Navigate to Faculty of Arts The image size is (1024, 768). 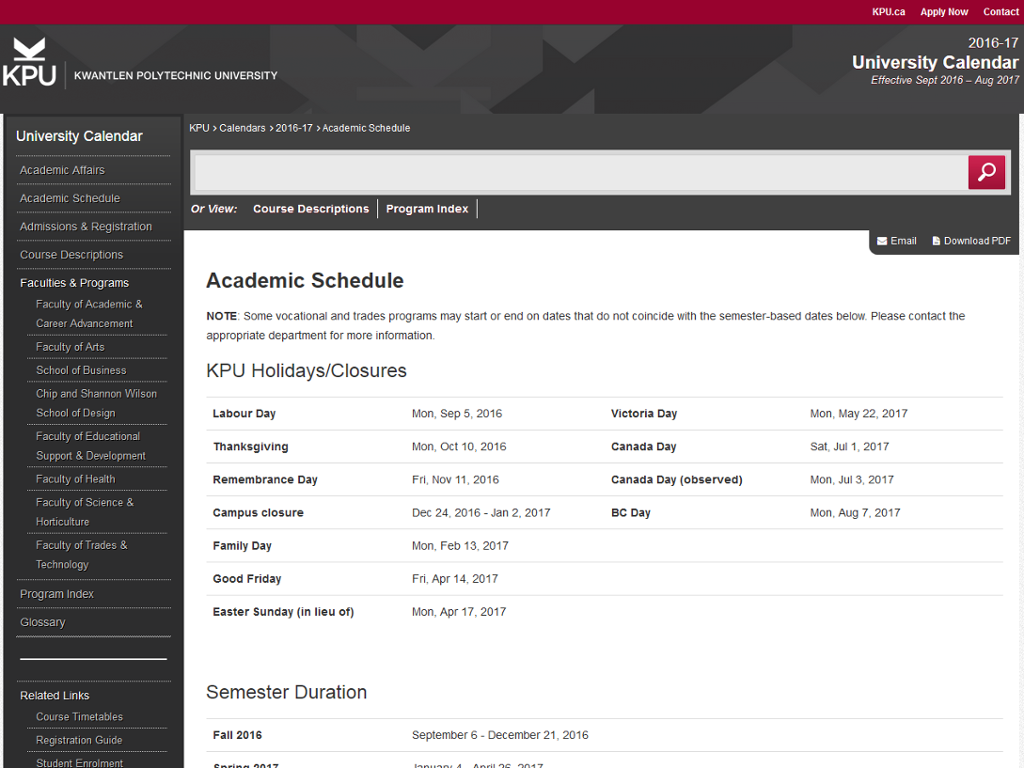(70, 347)
